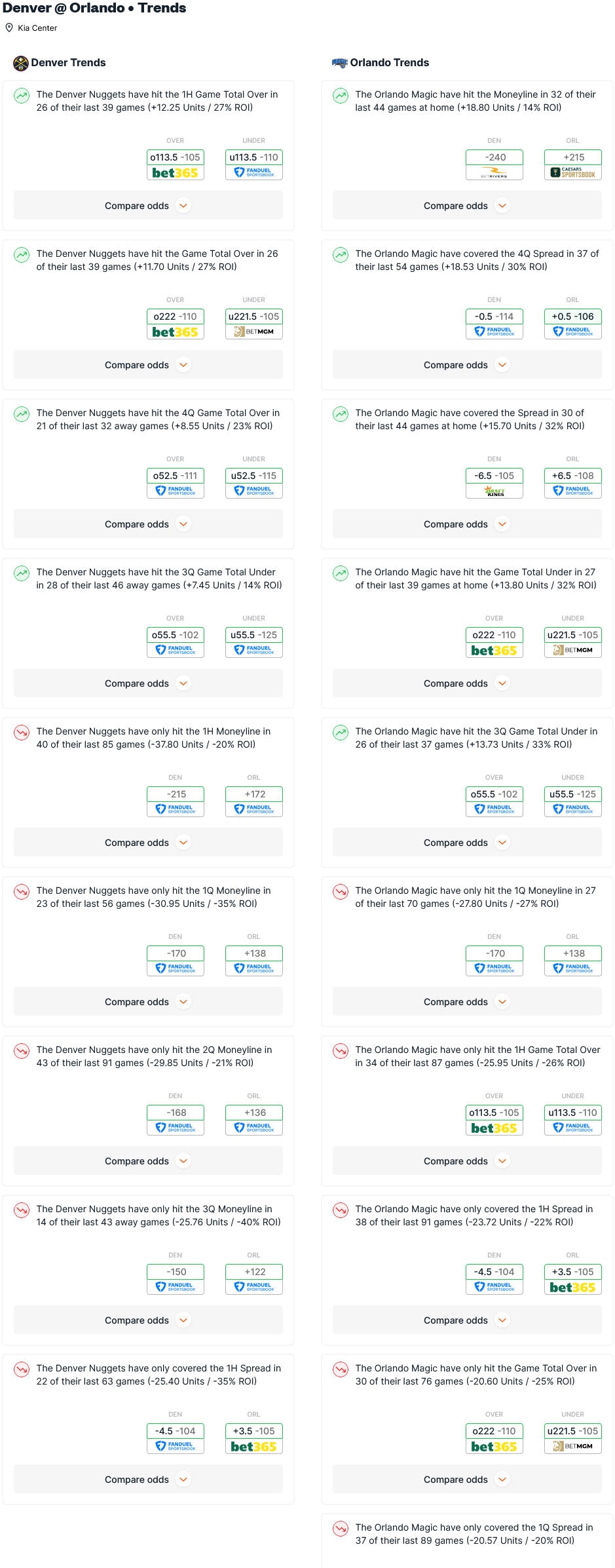Choose FanDuel +138 ORL in Denver 1Q Moneyline trend
Screen dimensions: 615x1568
(x=254, y=961)
